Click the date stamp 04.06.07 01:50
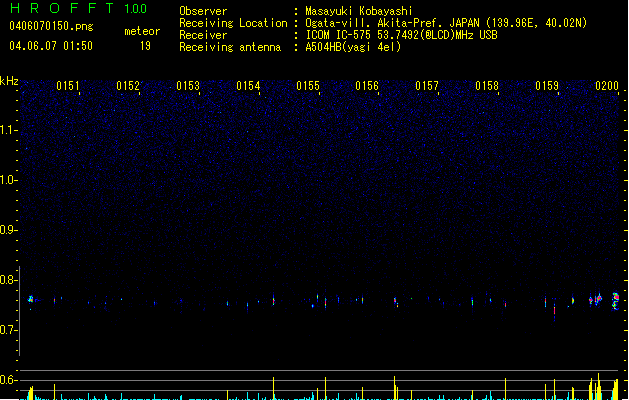 pos(51,46)
